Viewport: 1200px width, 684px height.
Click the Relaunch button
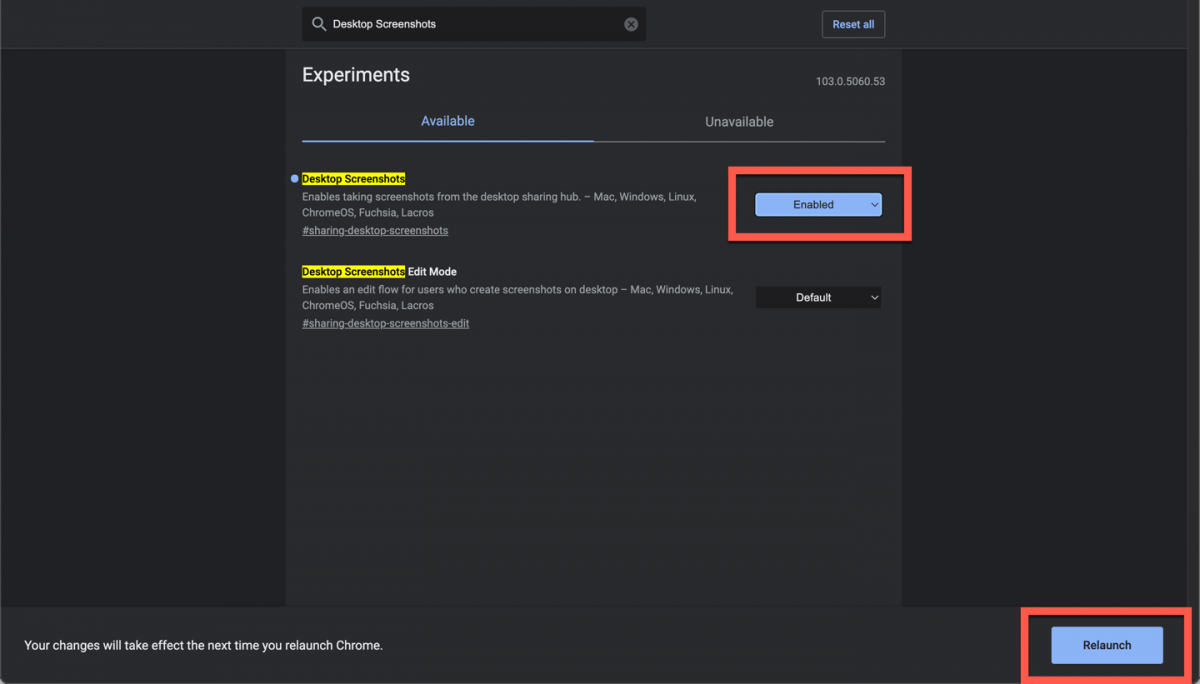pos(1107,645)
